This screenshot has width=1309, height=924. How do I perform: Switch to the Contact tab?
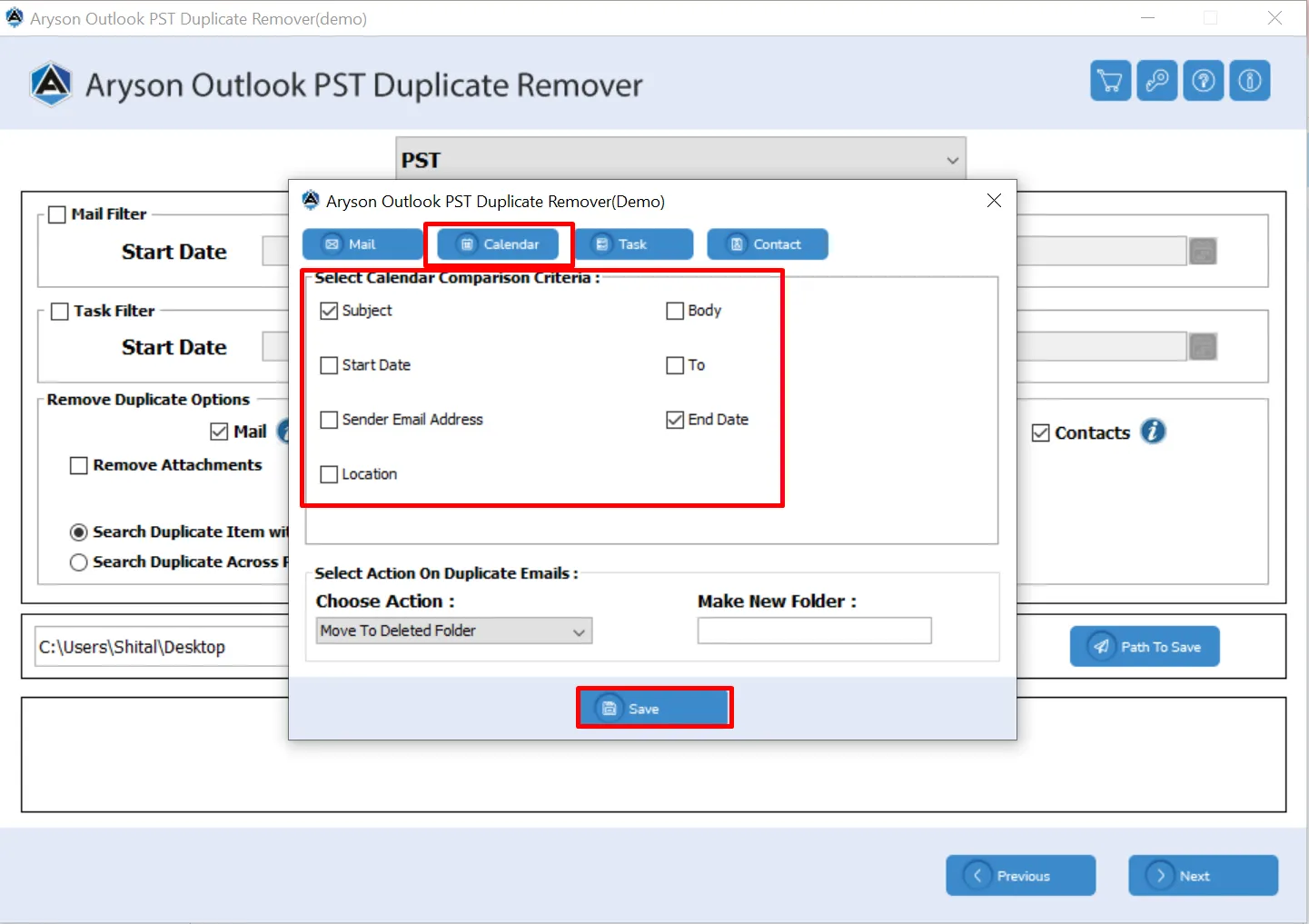pos(768,243)
